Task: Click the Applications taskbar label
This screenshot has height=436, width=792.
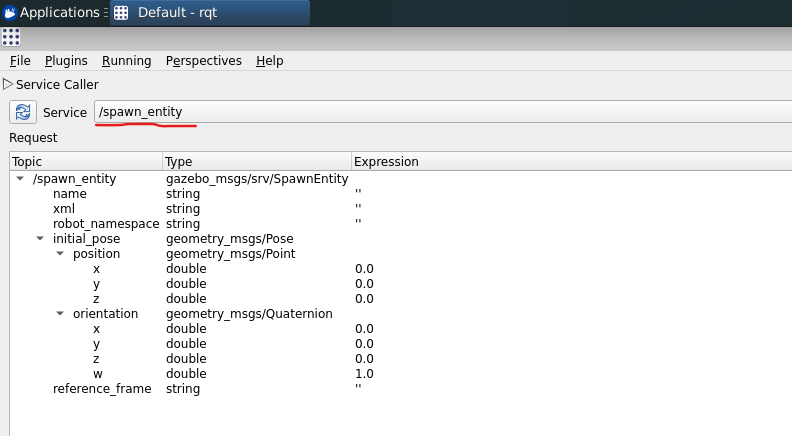Action: [60, 13]
